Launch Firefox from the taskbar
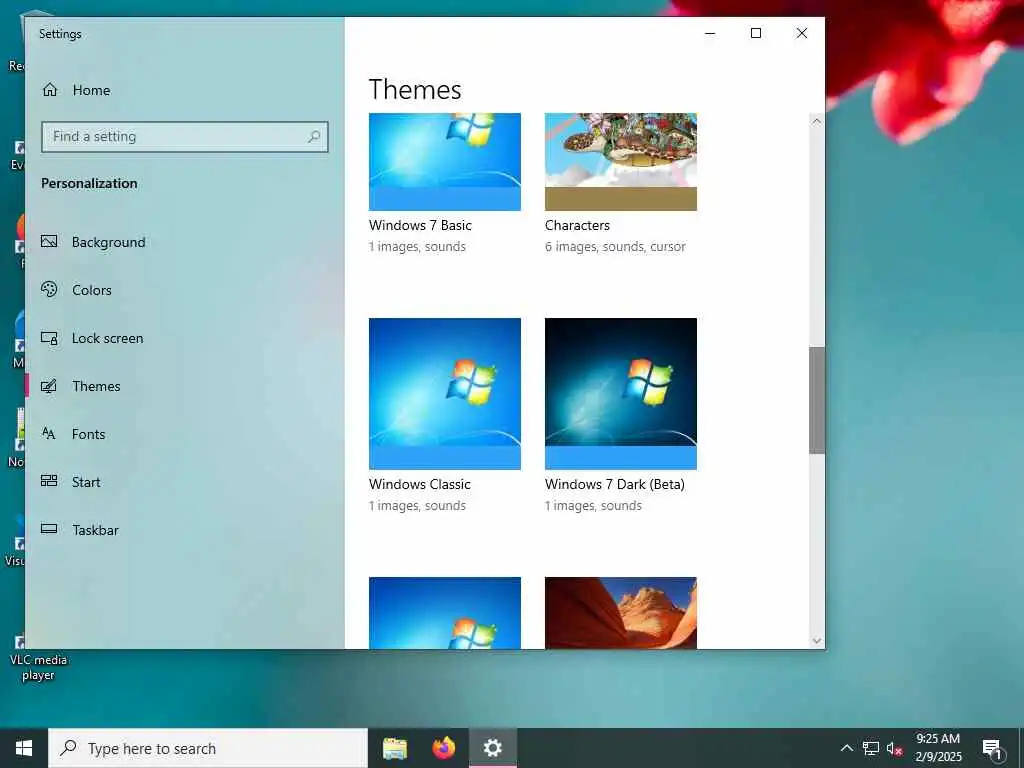1024x768 pixels. tap(444, 748)
